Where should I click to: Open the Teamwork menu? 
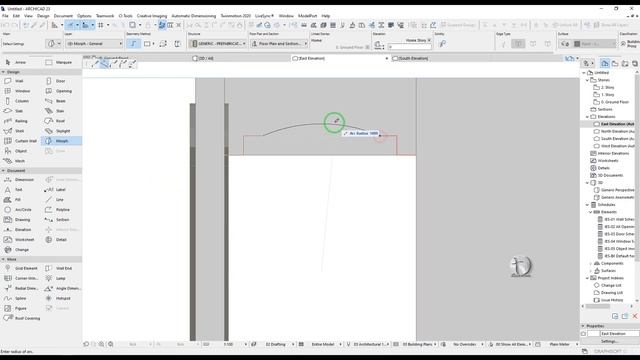pyautogui.click(x=105, y=16)
